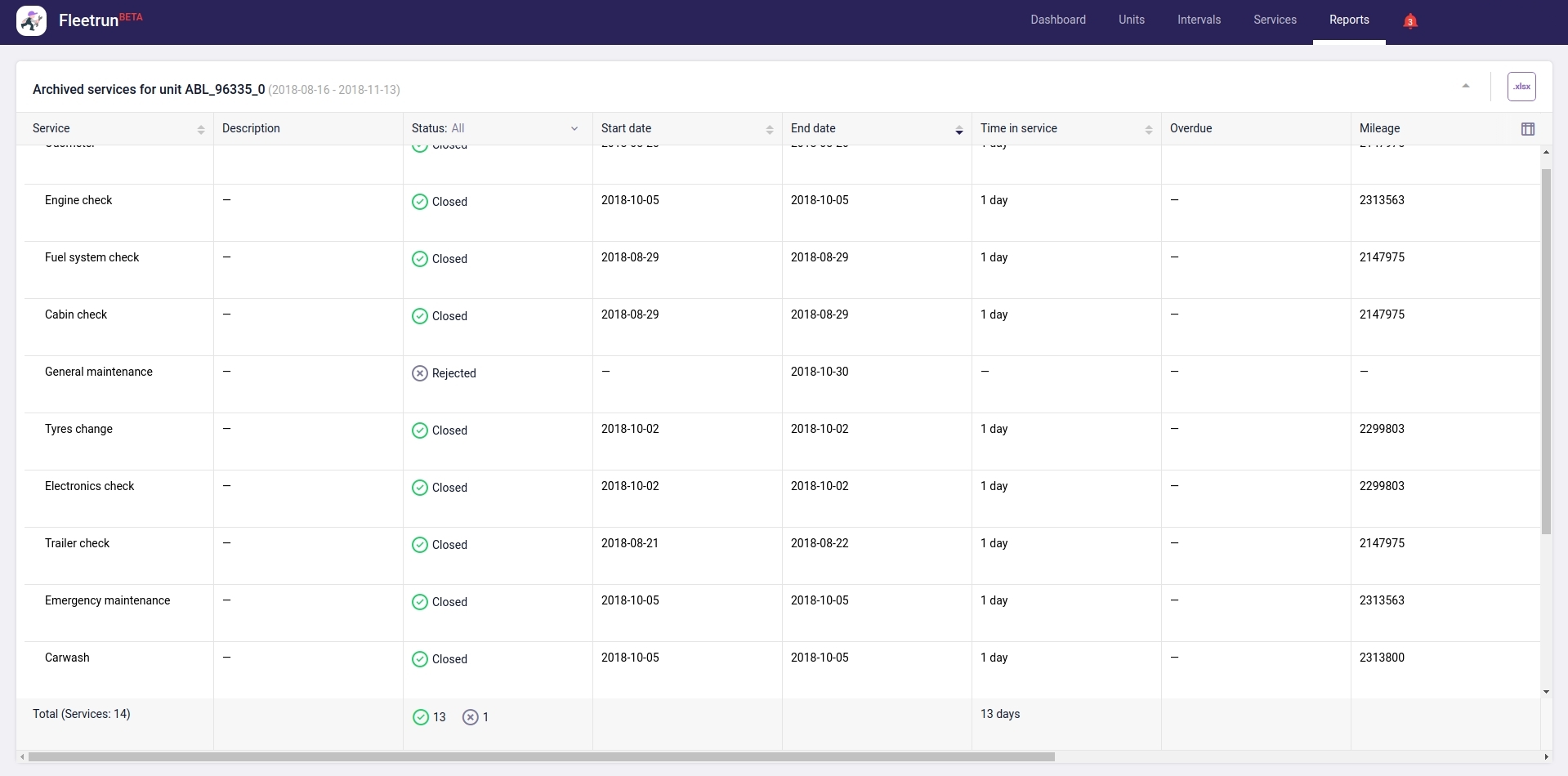Collapse the archived services report panel
Image resolution: width=1568 pixels, height=776 pixels.
coord(1465,86)
